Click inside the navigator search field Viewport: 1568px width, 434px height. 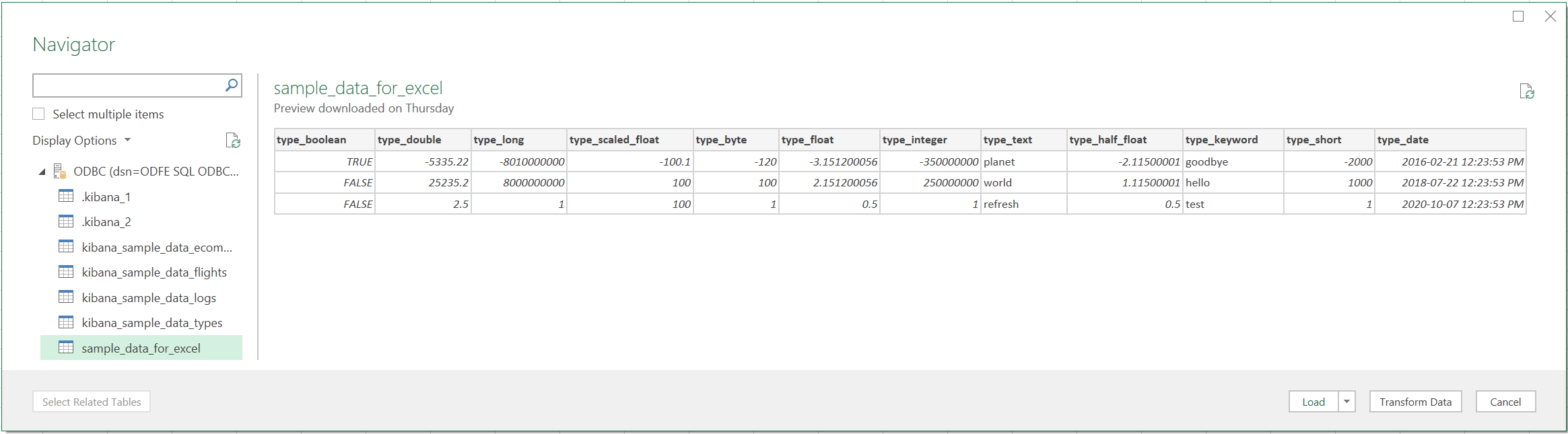[x=128, y=85]
